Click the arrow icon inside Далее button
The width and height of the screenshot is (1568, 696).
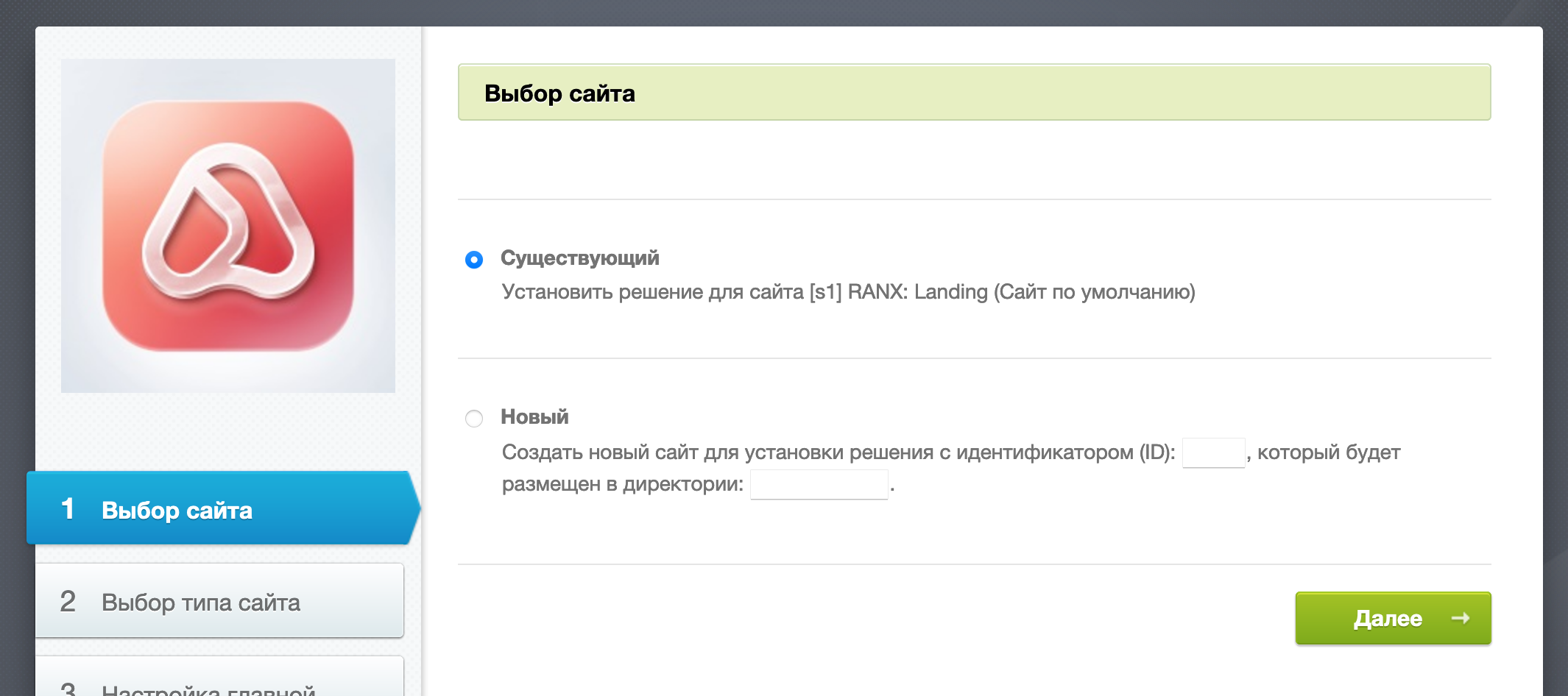(x=1461, y=618)
